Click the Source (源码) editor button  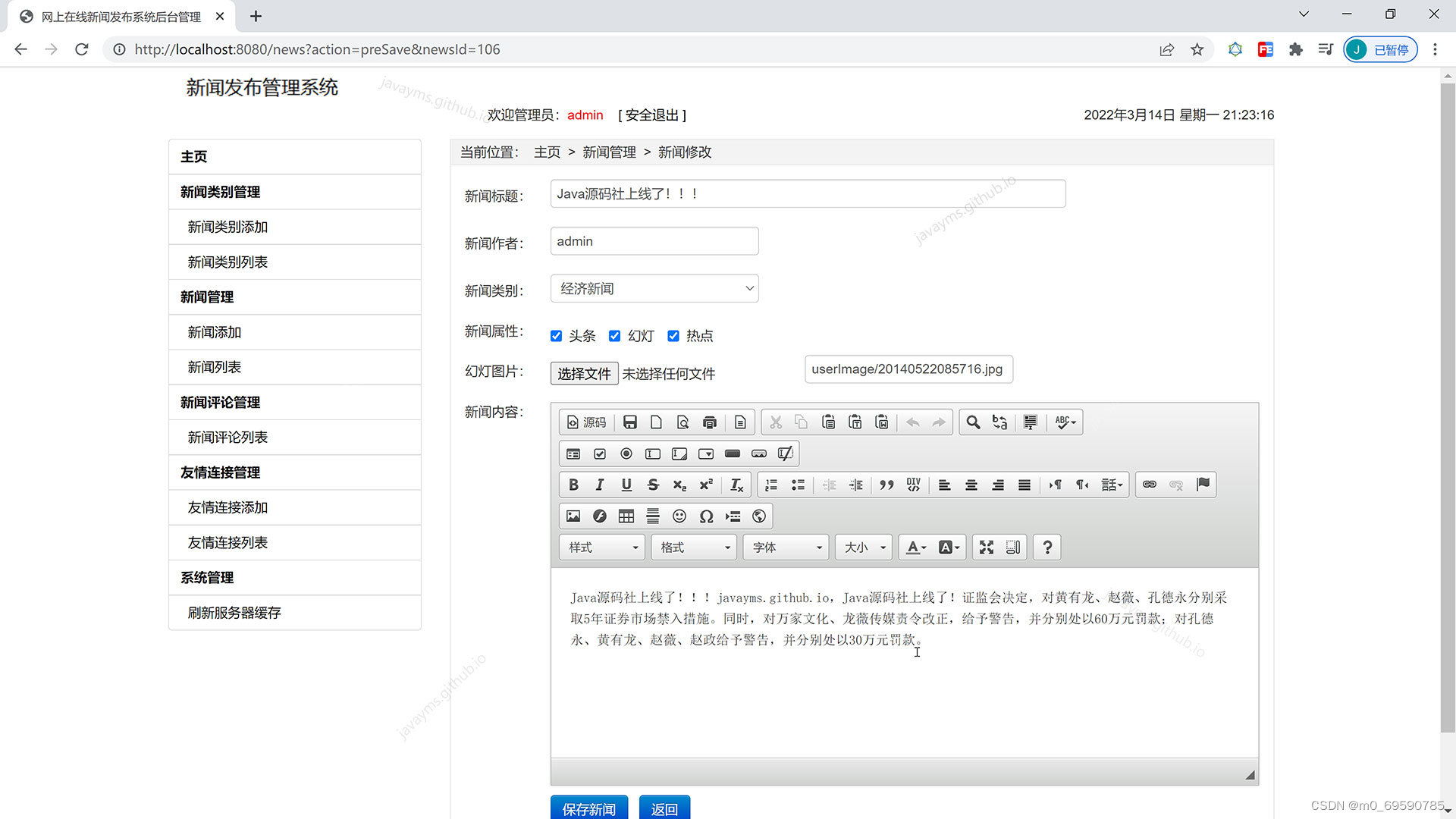[587, 422]
